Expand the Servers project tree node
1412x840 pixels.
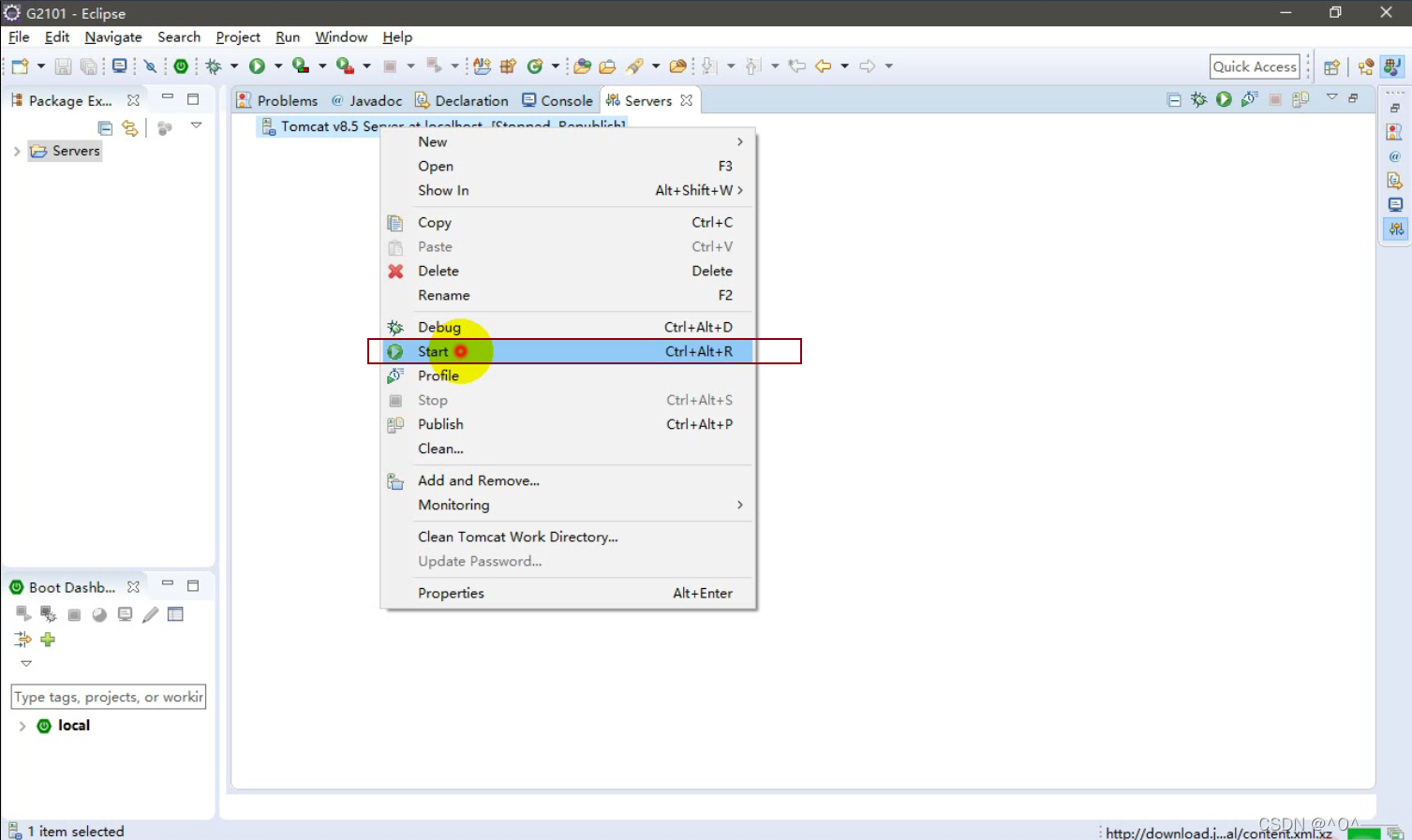[x=17, y=151]
